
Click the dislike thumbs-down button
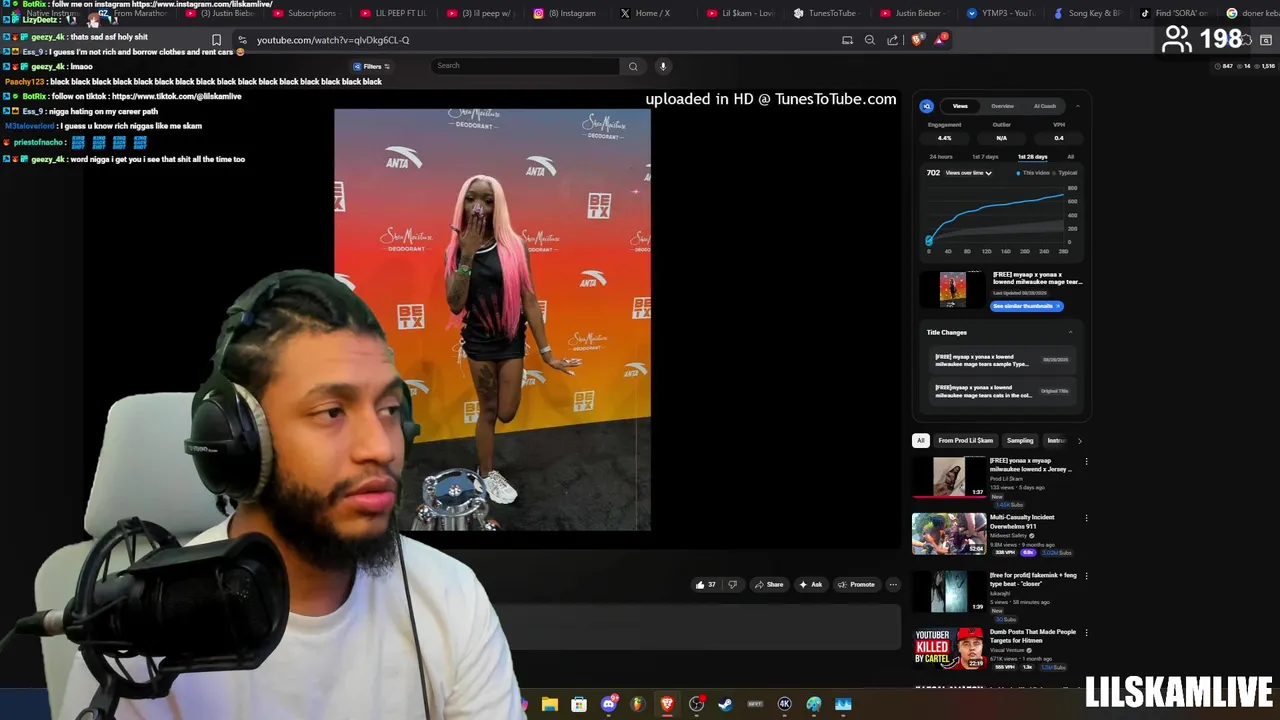click(732, 585)
